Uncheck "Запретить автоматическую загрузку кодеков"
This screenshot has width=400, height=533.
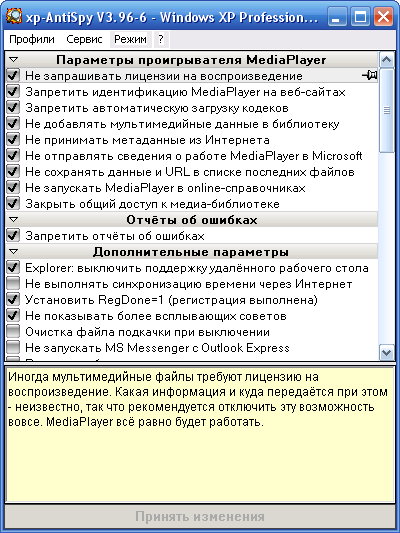click(x=13, y=108)
